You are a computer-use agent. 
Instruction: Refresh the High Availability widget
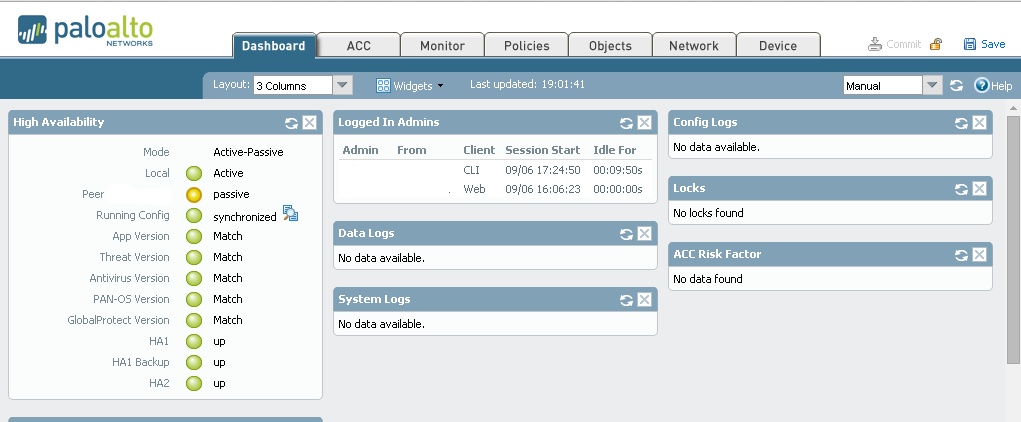(x=291, y=122)
